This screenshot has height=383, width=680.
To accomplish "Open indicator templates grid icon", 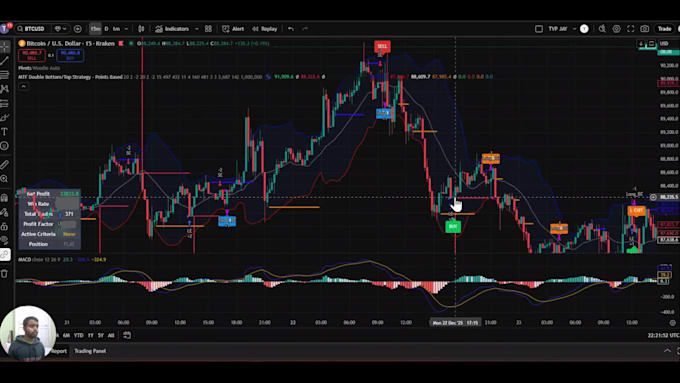I will [208, 29].
